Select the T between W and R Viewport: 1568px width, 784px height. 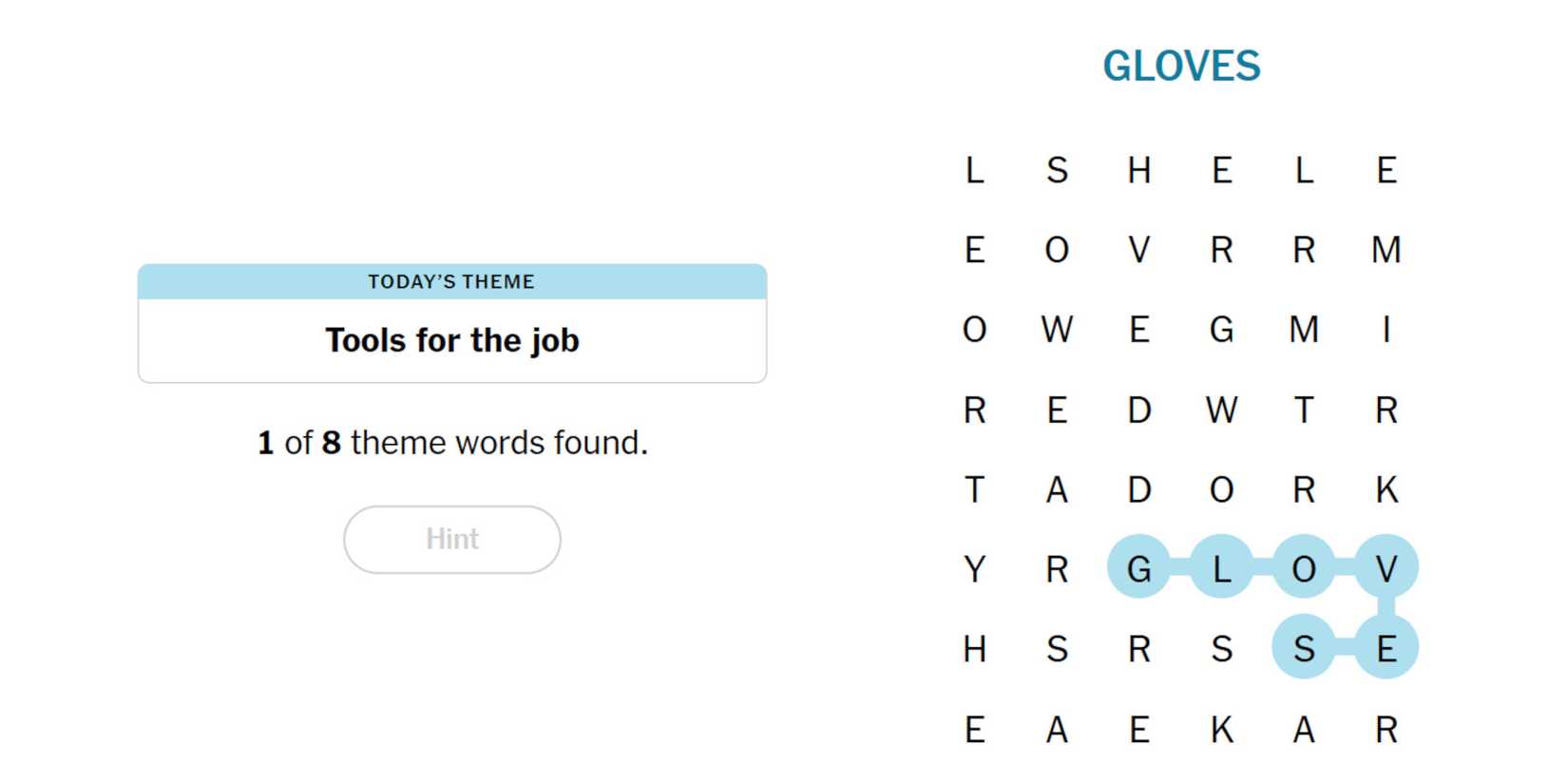1304,410
